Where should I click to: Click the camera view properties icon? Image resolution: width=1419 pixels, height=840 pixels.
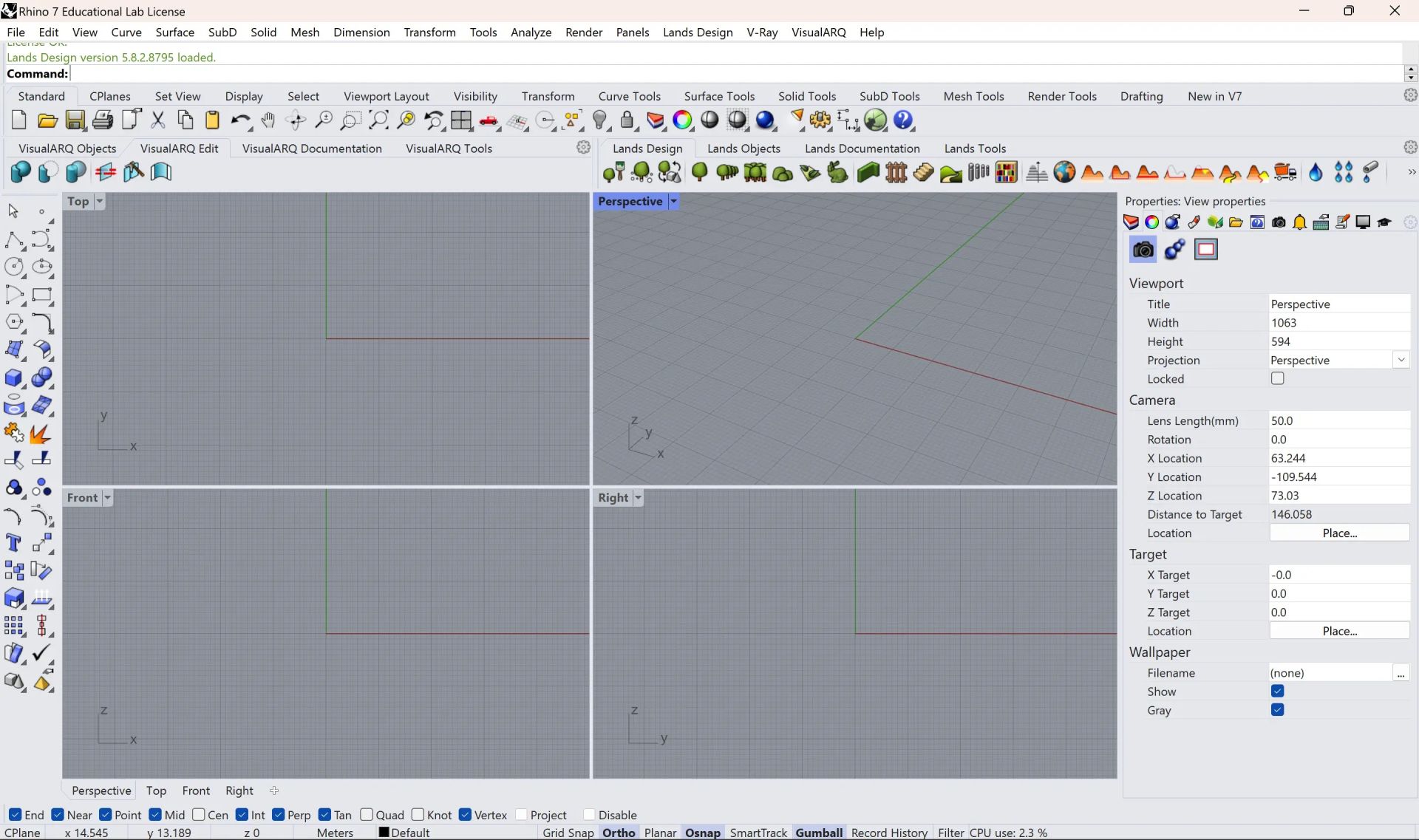click(x=1143, y=250)
